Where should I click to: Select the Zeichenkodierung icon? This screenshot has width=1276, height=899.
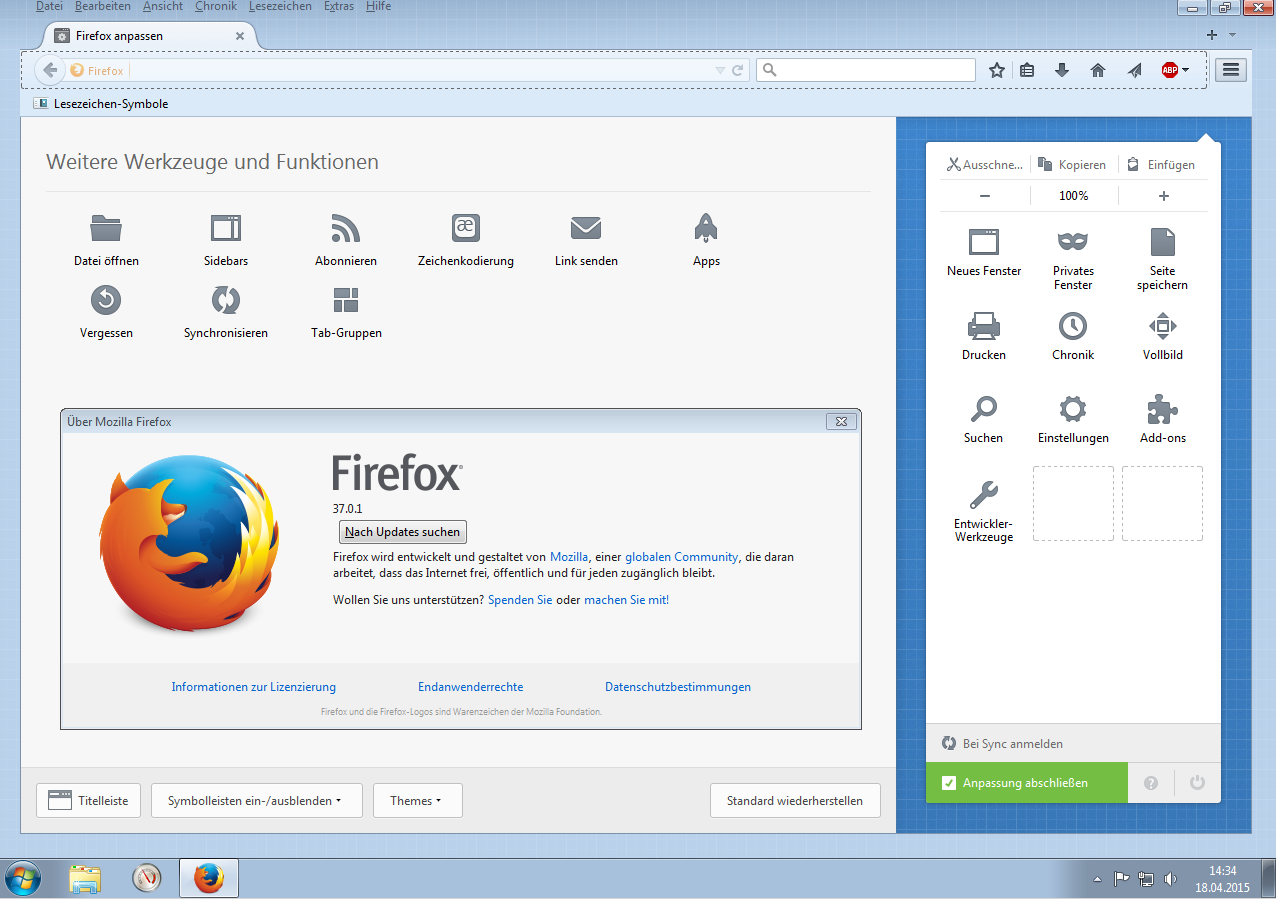(x=465, y=228)
